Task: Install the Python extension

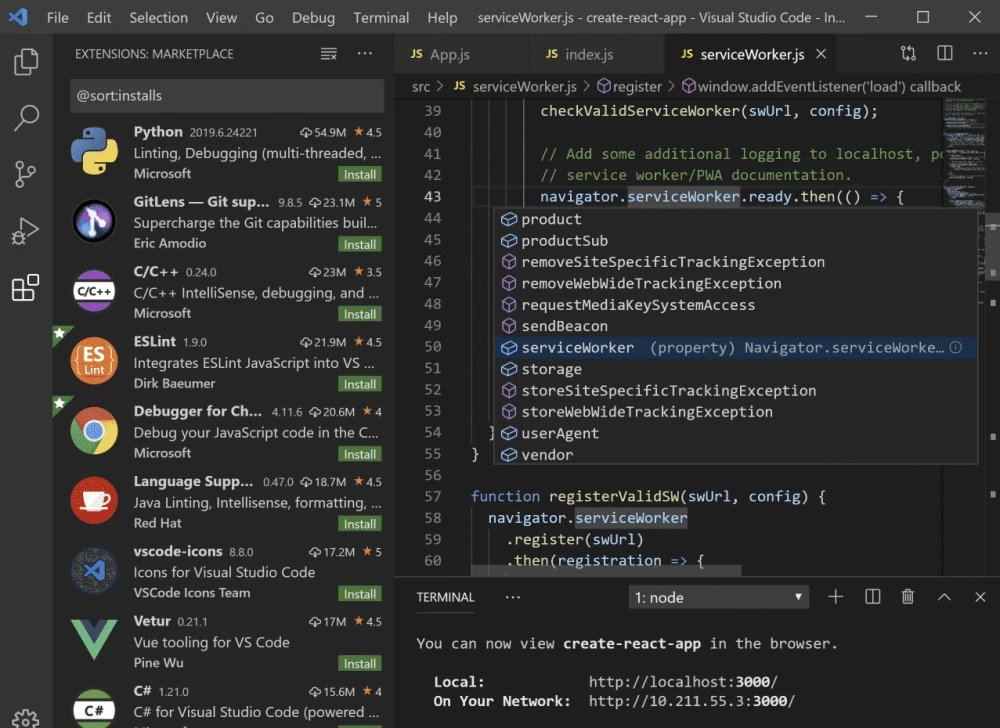Action: 360,174
